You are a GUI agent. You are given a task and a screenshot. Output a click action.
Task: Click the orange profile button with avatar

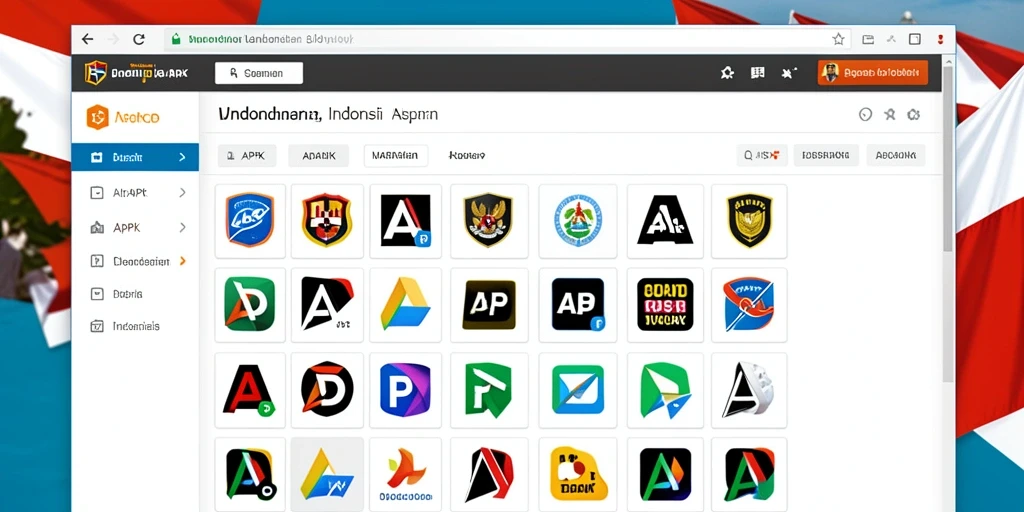[x=872, y=72]
